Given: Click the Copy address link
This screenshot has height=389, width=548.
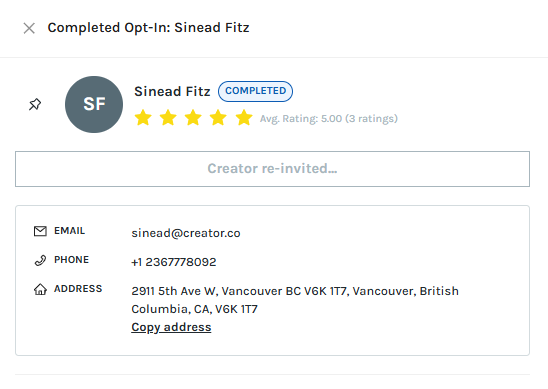Looking at the screenshot, I should (171, 327).
